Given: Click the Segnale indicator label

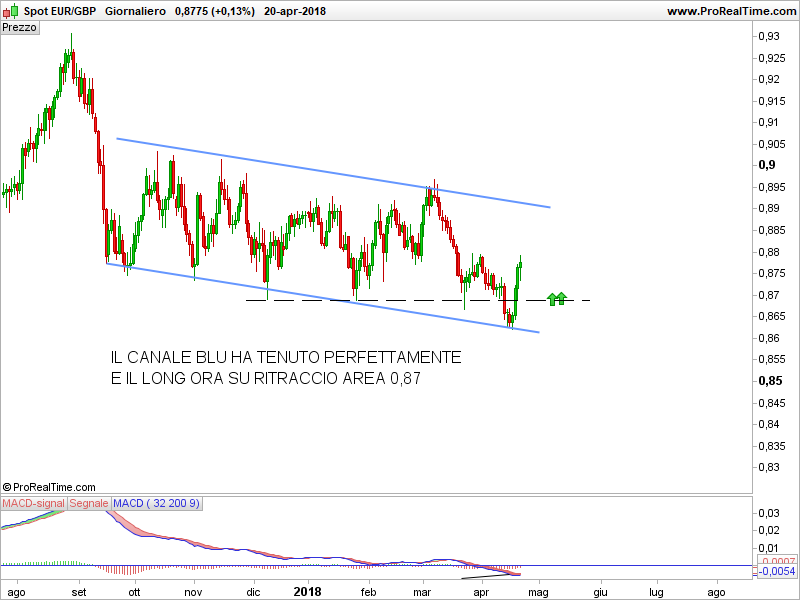Looking at the screenshot, I should tap(89, 504).
